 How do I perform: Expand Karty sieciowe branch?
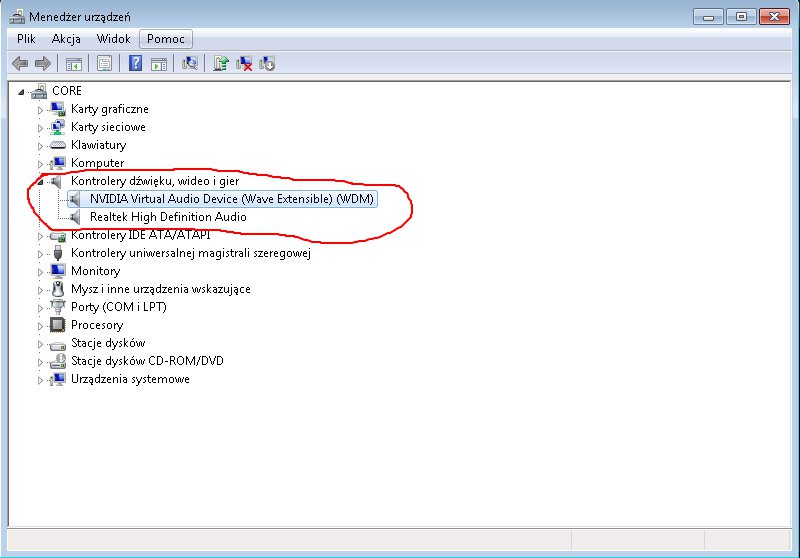coord(40,128)
